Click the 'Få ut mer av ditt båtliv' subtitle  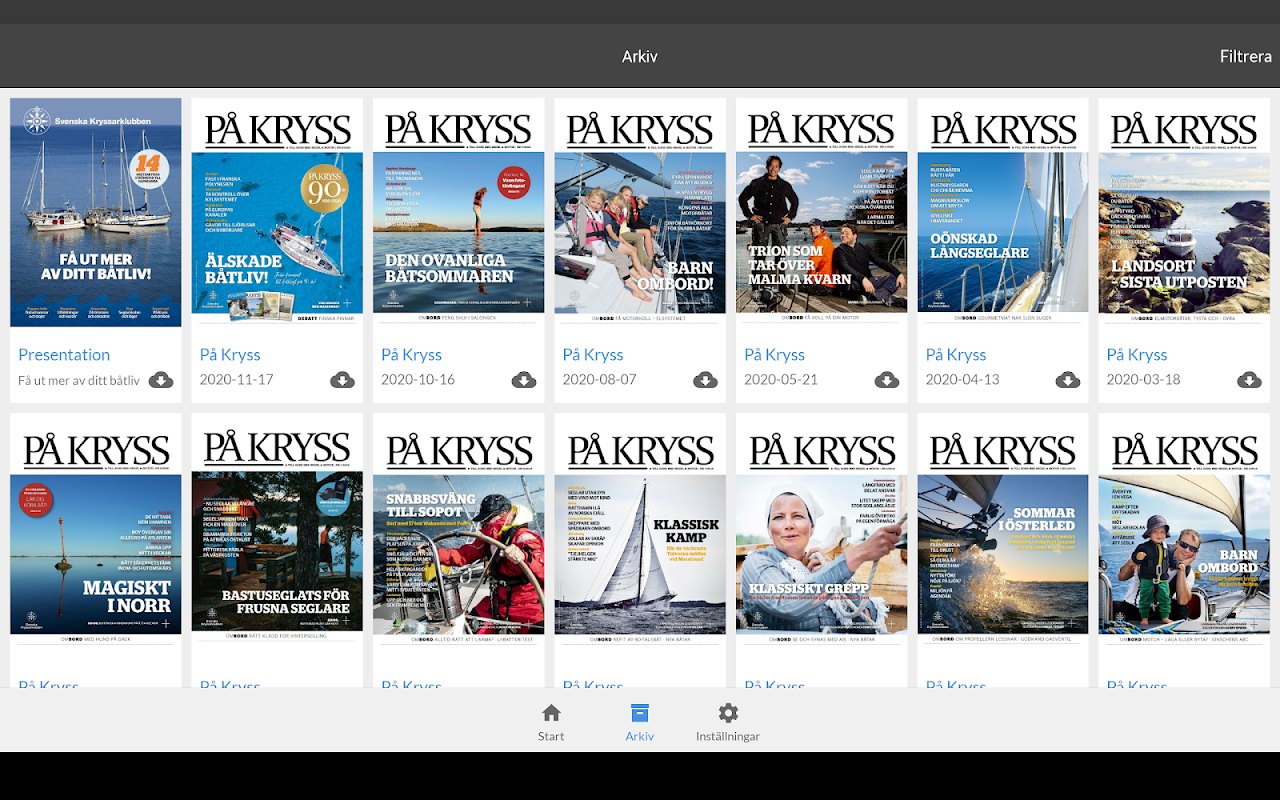pos(79,381)
